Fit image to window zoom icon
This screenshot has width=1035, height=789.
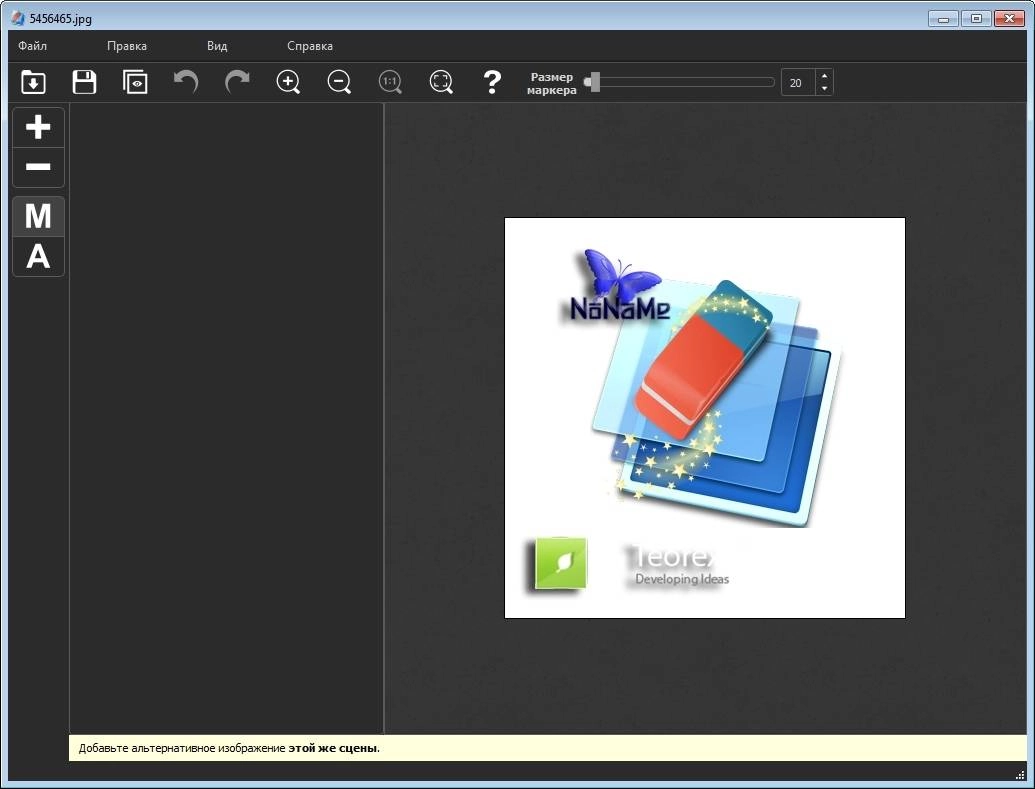tap(441, 82)
